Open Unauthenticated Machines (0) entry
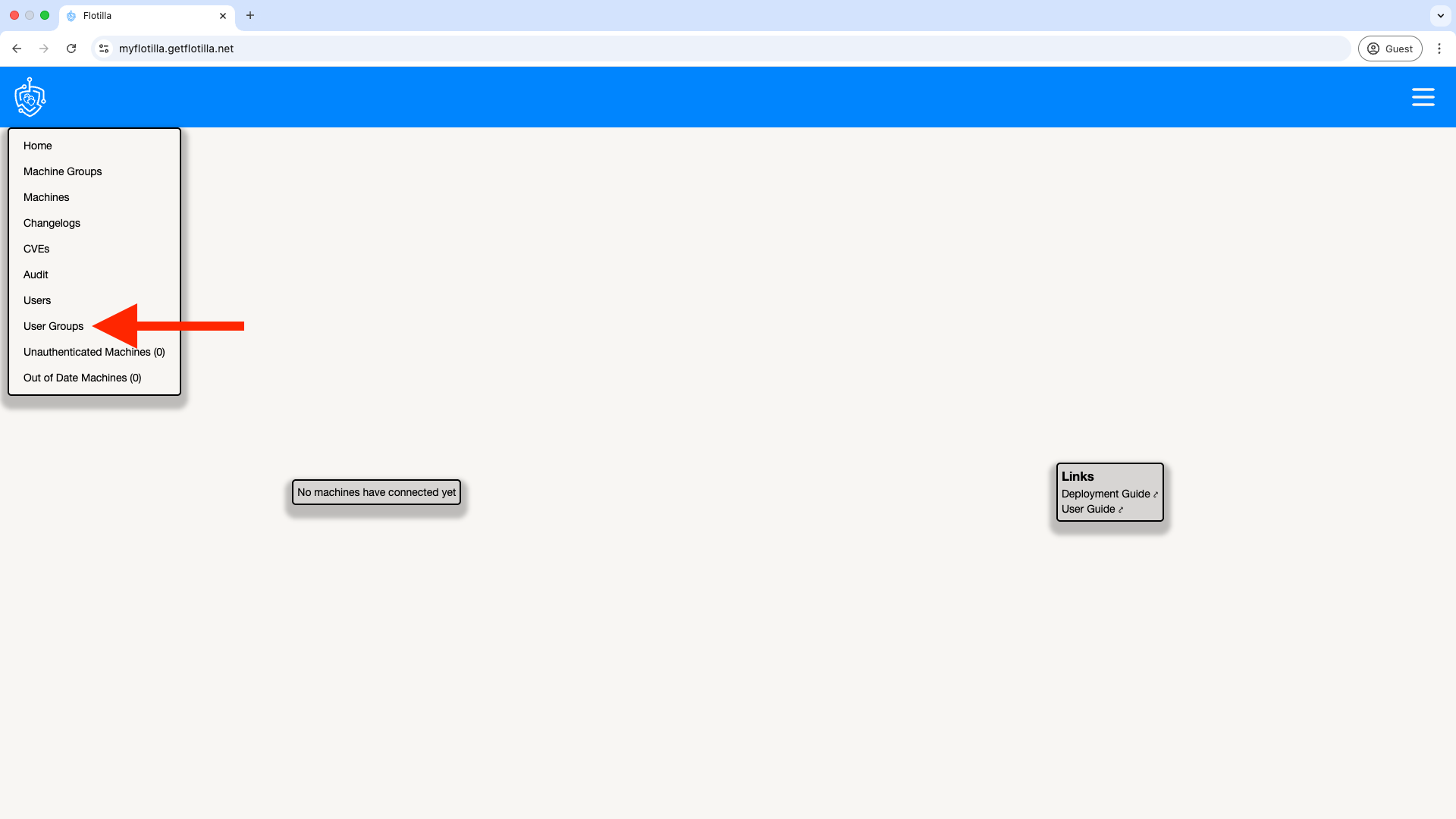The image size is (1456, 819). pos(94,352)
